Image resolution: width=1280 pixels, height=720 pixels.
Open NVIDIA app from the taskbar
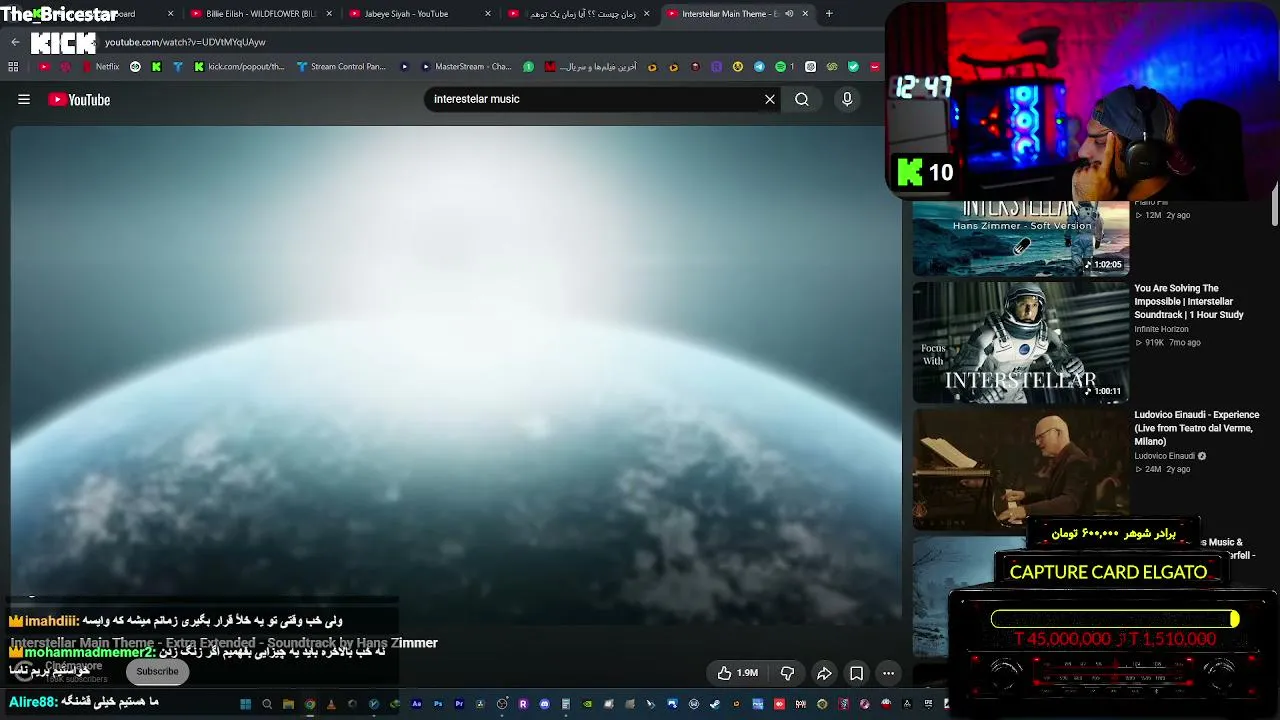click(587, 704)
